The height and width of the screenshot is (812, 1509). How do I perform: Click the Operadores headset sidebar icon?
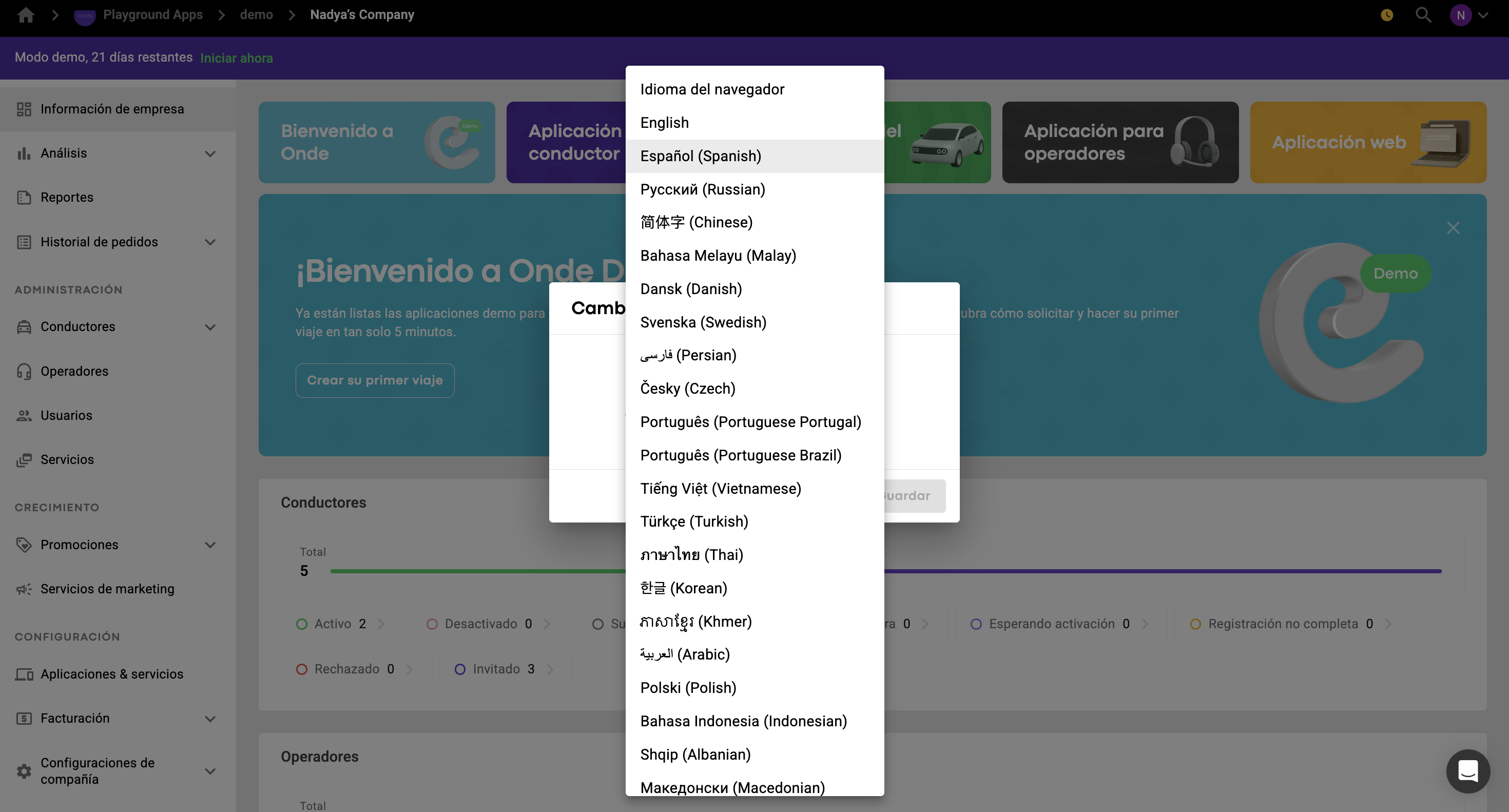tap(24, 372)
